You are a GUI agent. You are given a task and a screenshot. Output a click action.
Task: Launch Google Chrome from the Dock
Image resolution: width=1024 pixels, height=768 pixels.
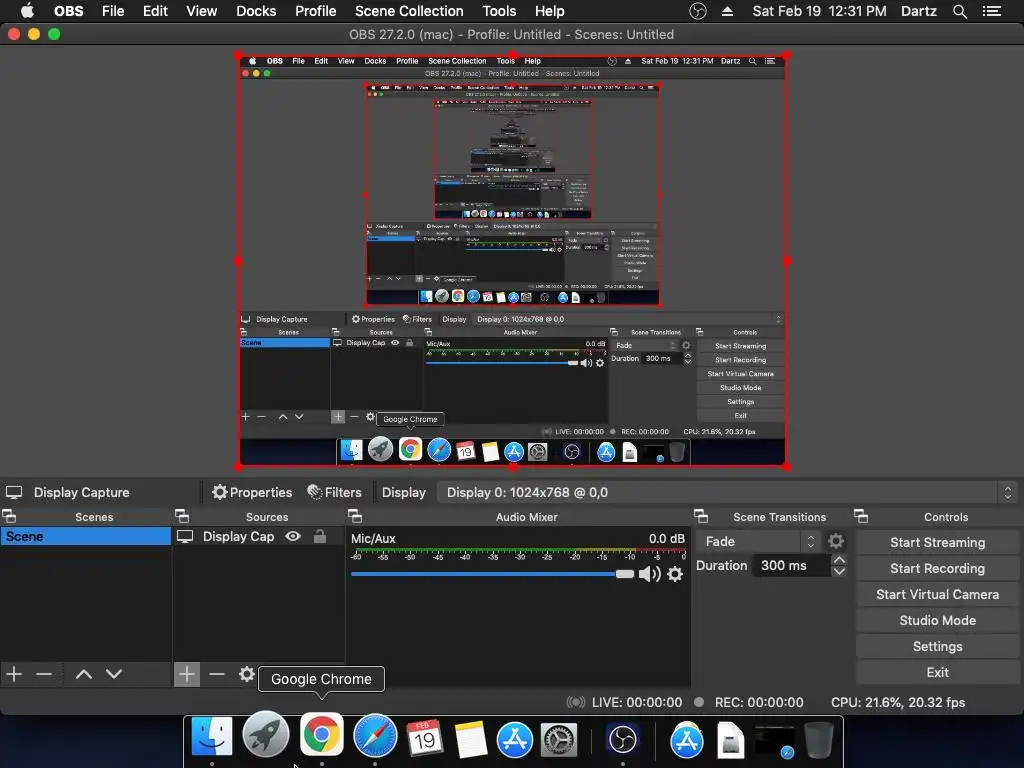click(321, 735)
